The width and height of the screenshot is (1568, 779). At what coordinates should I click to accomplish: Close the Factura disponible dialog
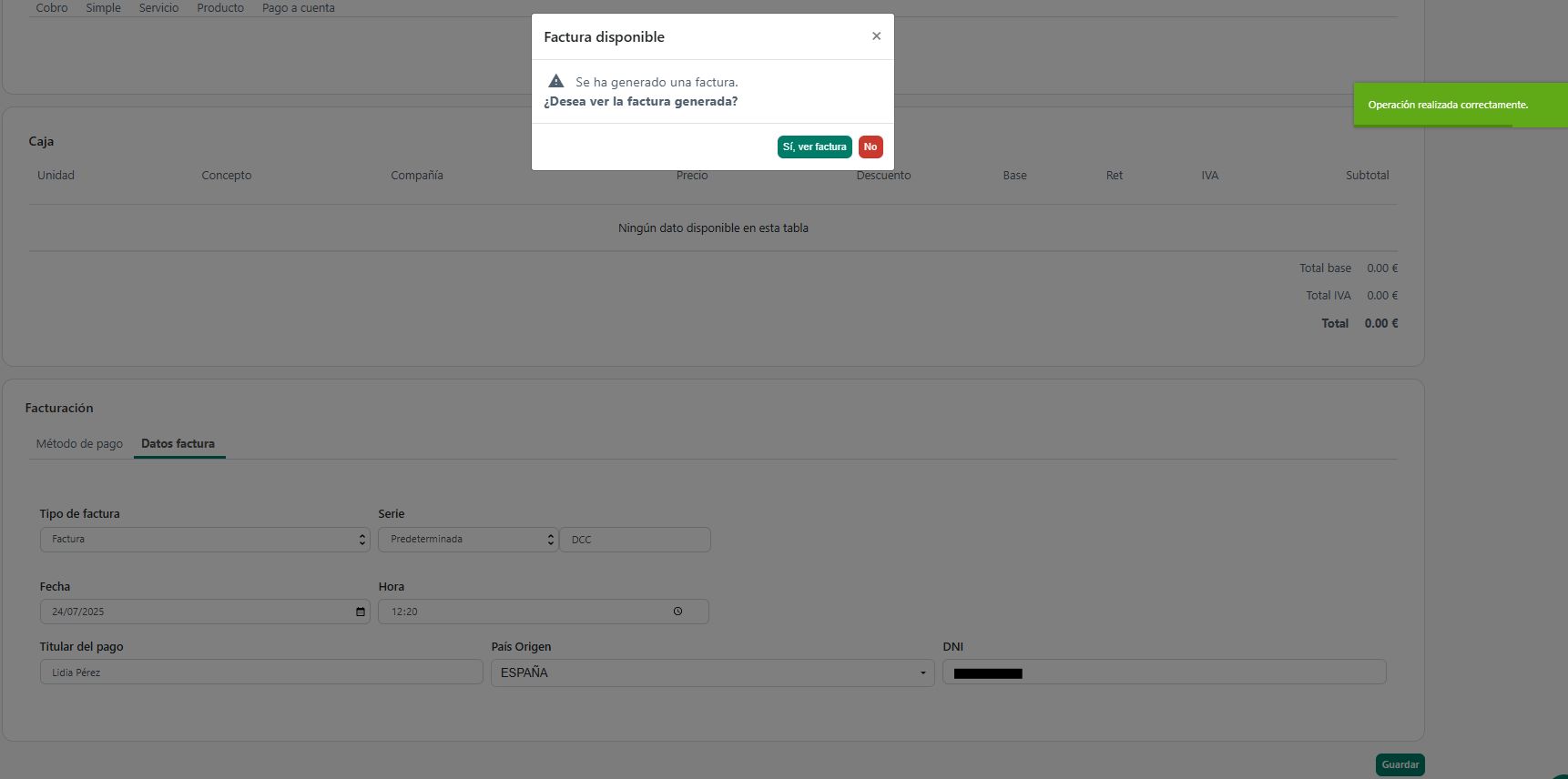pyautogui.click(x=876, y=36)
